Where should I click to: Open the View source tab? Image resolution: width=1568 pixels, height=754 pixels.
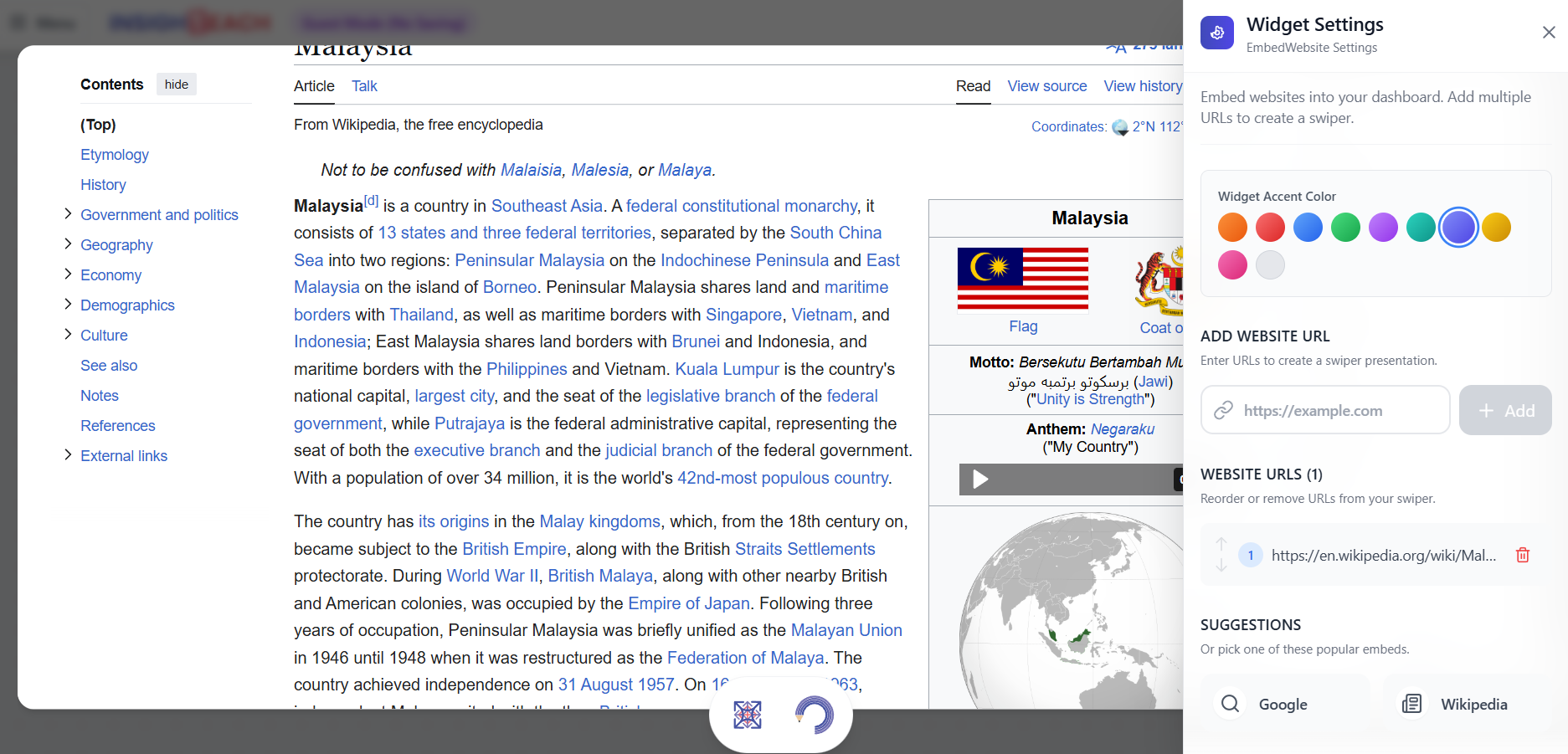point(1046,86)
